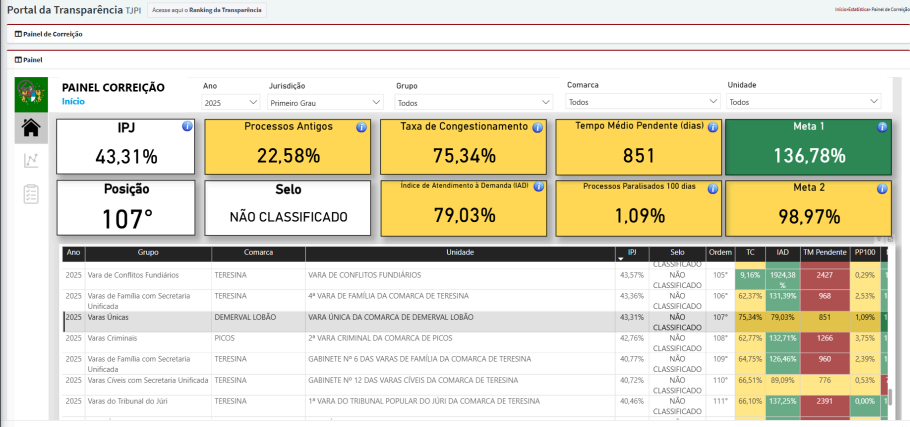The height and width of the screenshot is (427, 910).
Task: Click the TJPI coat of arms logo
Action: pyautogui.click(x=31, y=95)
